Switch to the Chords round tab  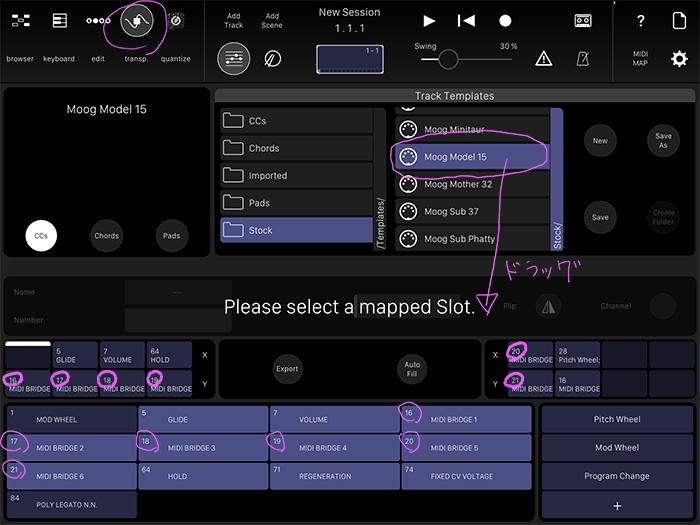pyautogui.click(x=106, y=235)
